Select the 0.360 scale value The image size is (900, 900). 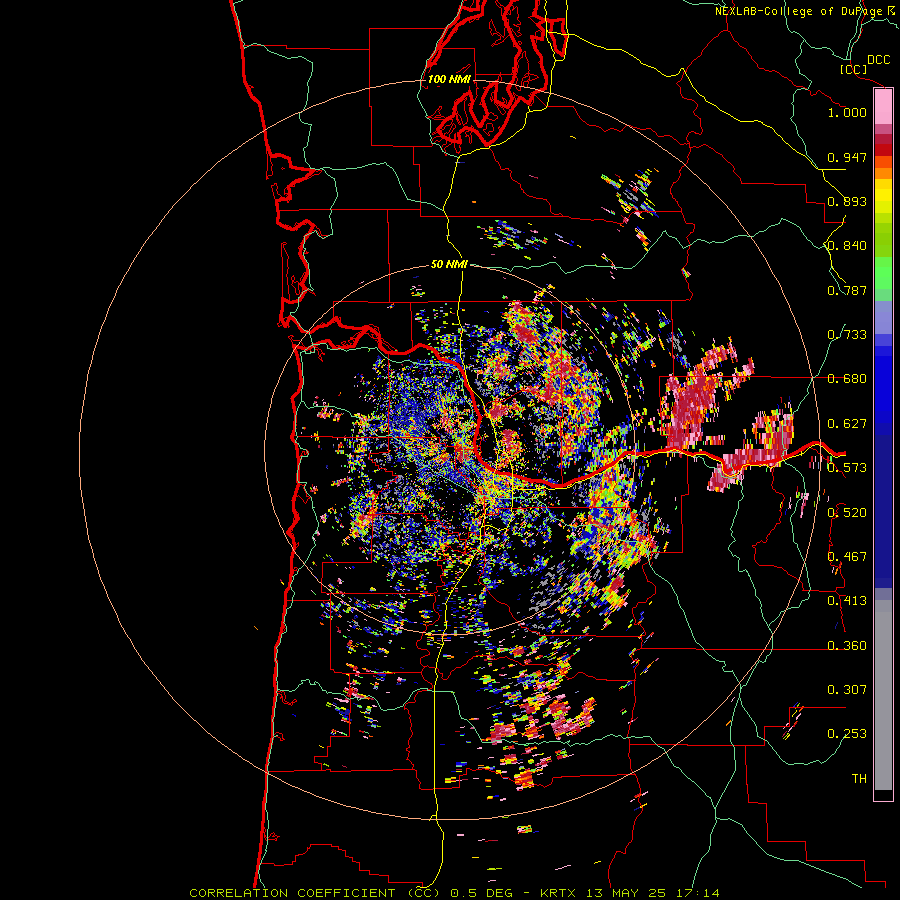pyautogui.click(x=847, y=646)
